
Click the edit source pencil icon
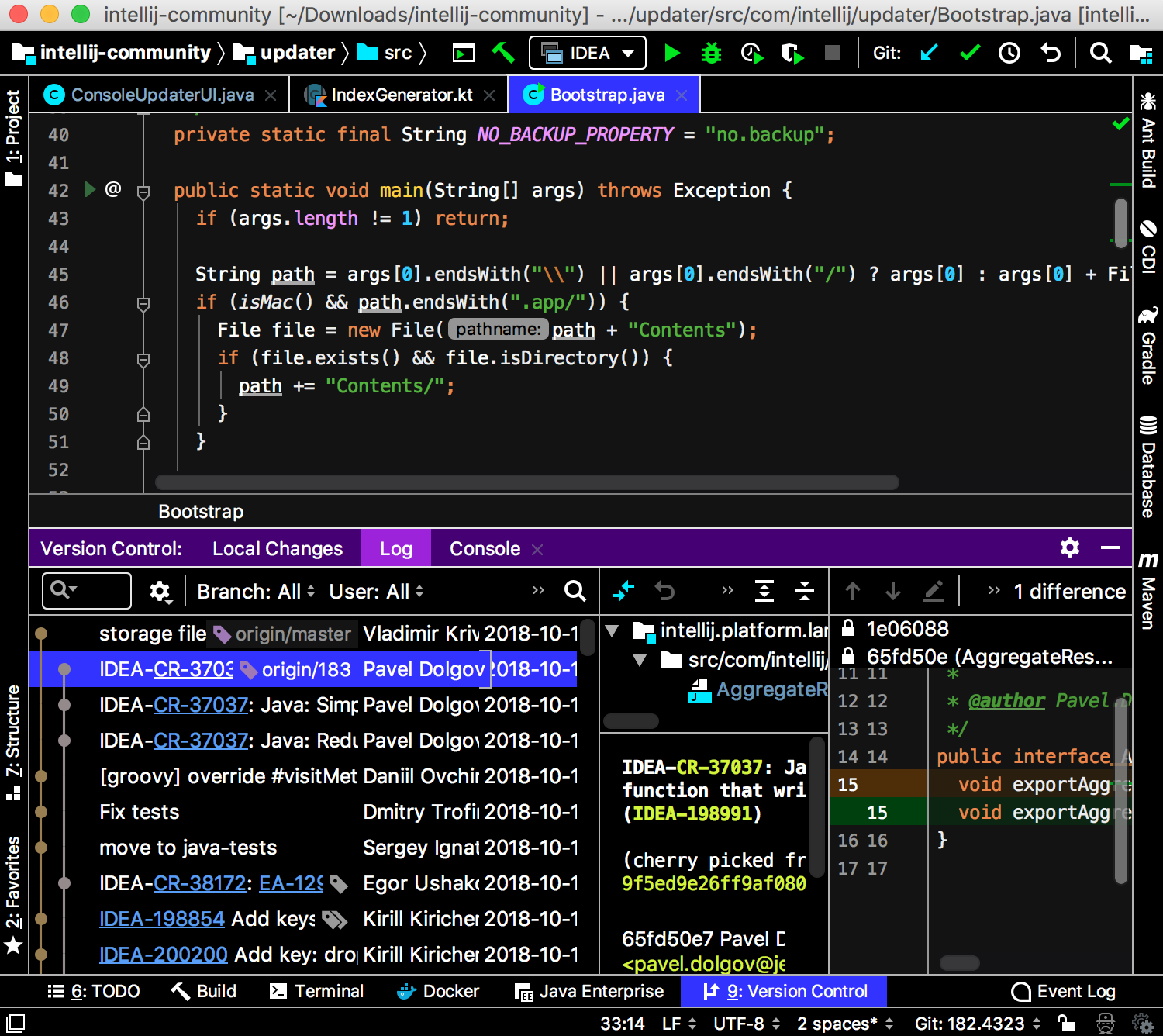(934, 591)
